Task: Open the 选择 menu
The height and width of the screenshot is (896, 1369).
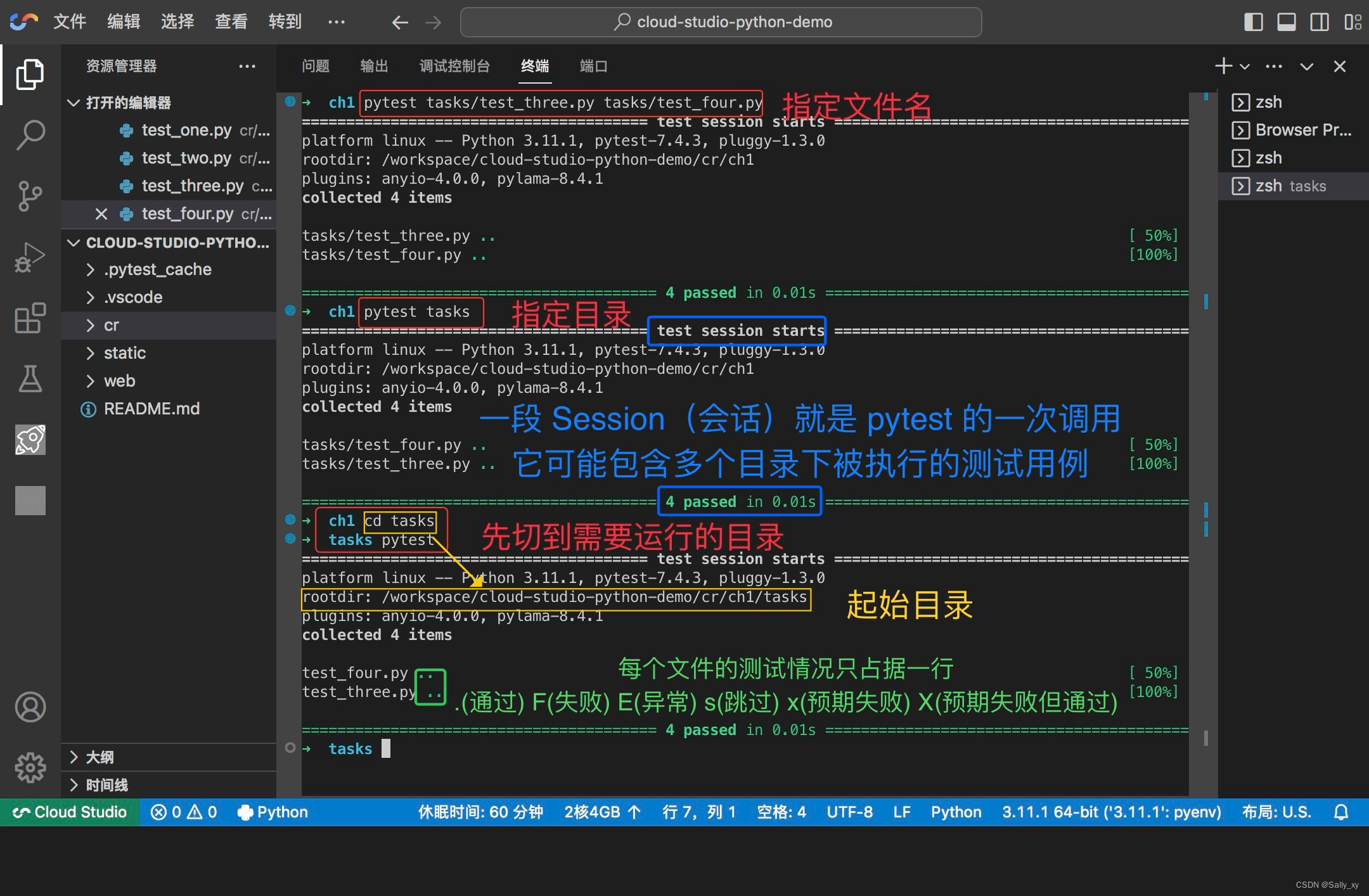Action: tap(177, 22)
